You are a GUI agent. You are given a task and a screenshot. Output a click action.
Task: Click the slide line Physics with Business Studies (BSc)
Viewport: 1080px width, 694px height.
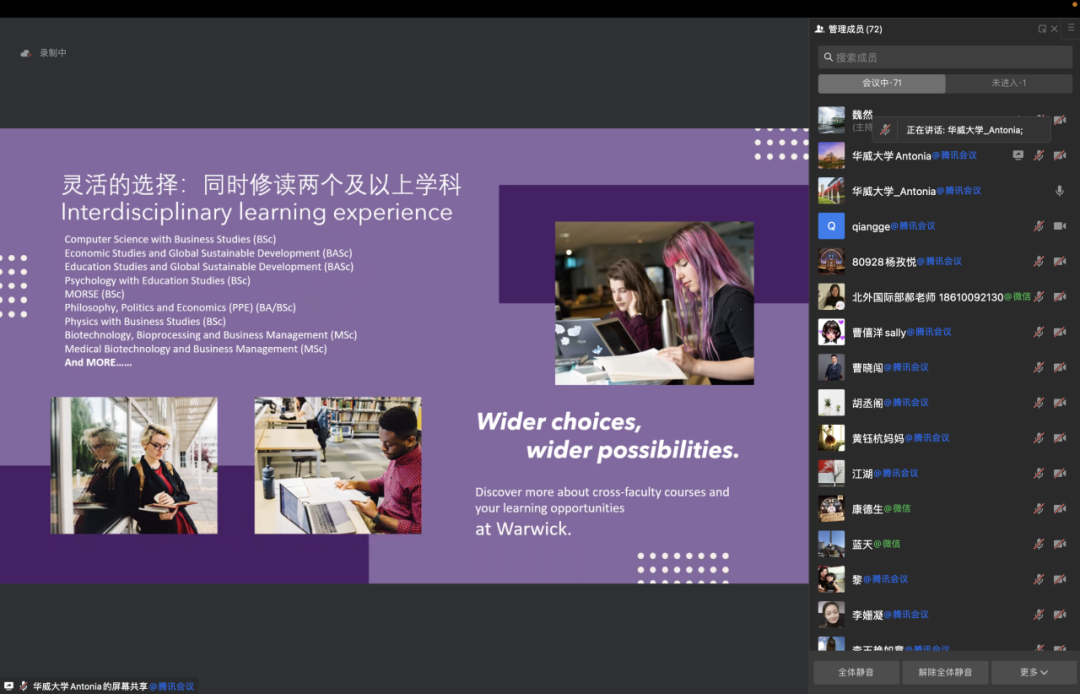click(145, 322)
